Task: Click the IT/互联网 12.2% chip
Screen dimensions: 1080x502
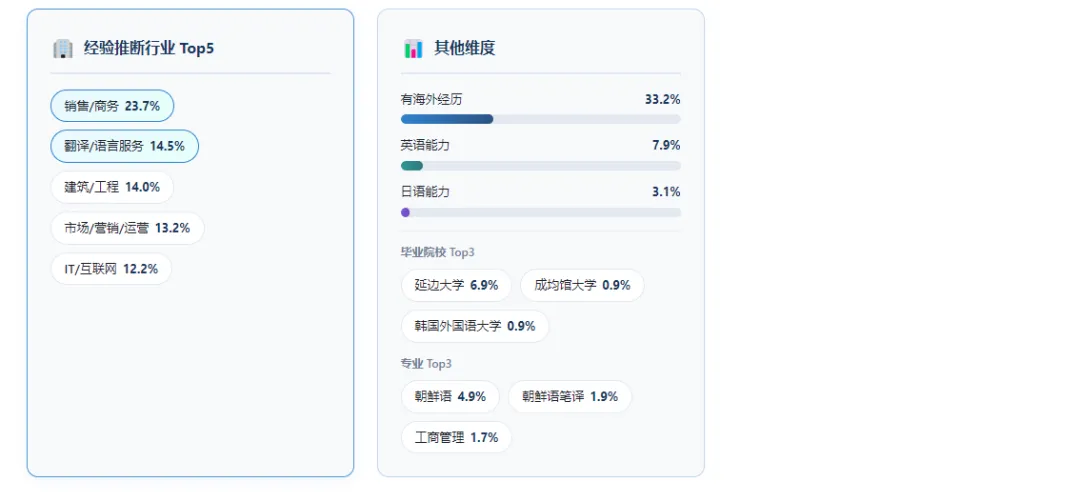Action: pyautogui.click(x=111, y=269)
